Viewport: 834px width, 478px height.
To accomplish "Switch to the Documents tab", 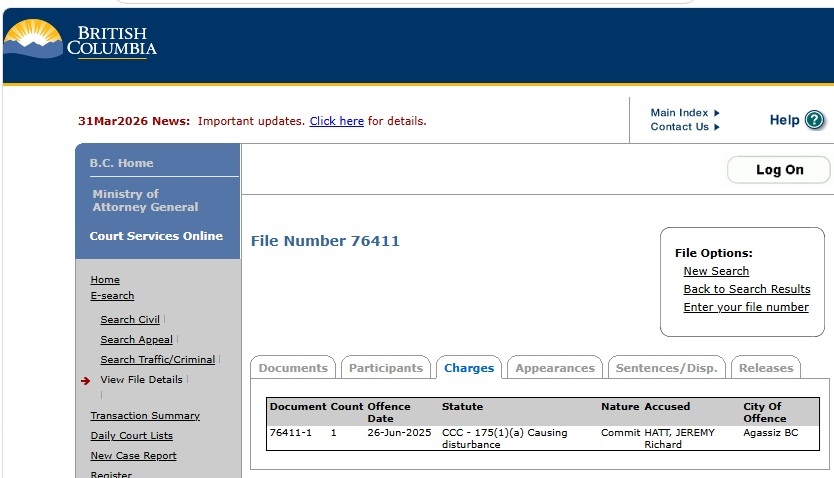I will pos(293,367).
